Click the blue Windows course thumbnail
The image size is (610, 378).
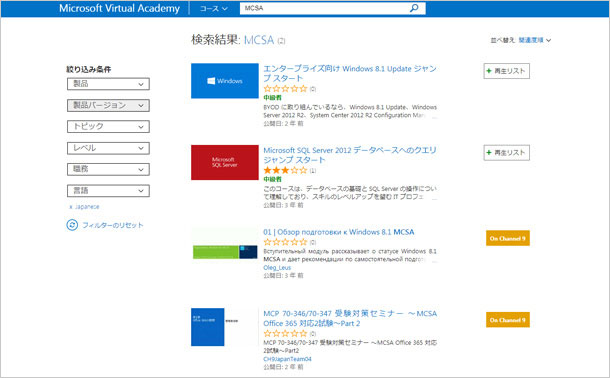click(225, 81)
